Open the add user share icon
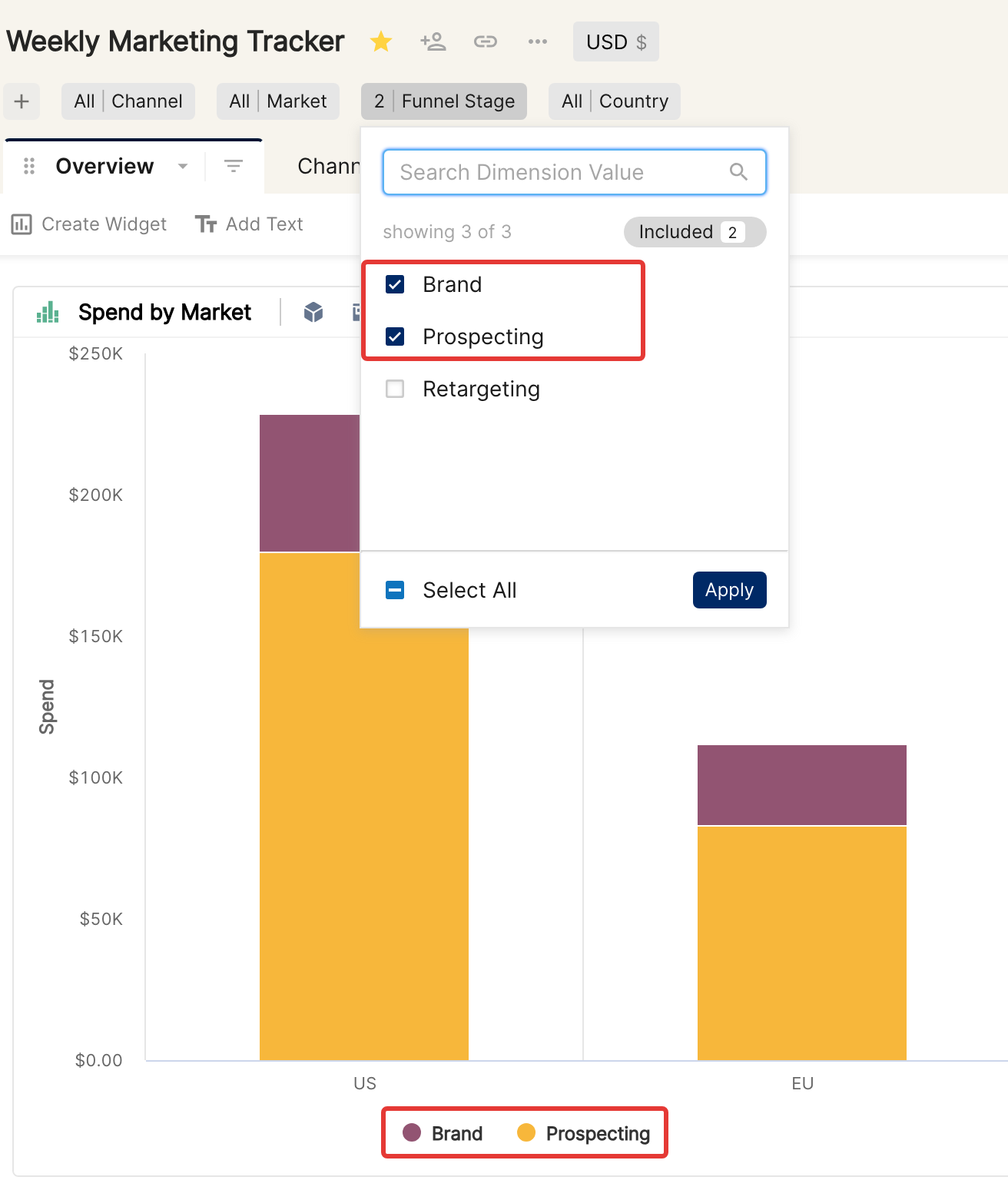1008x1180 pixels. [x=433, y=41]
